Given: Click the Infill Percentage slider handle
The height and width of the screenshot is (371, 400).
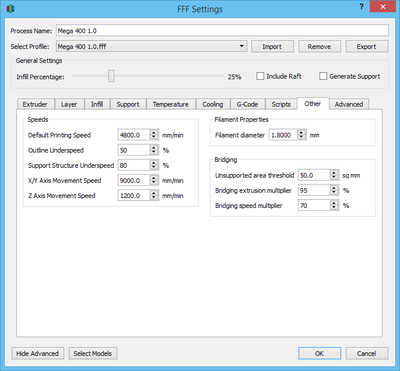Looking at the screenshot, I should [111, 76].
